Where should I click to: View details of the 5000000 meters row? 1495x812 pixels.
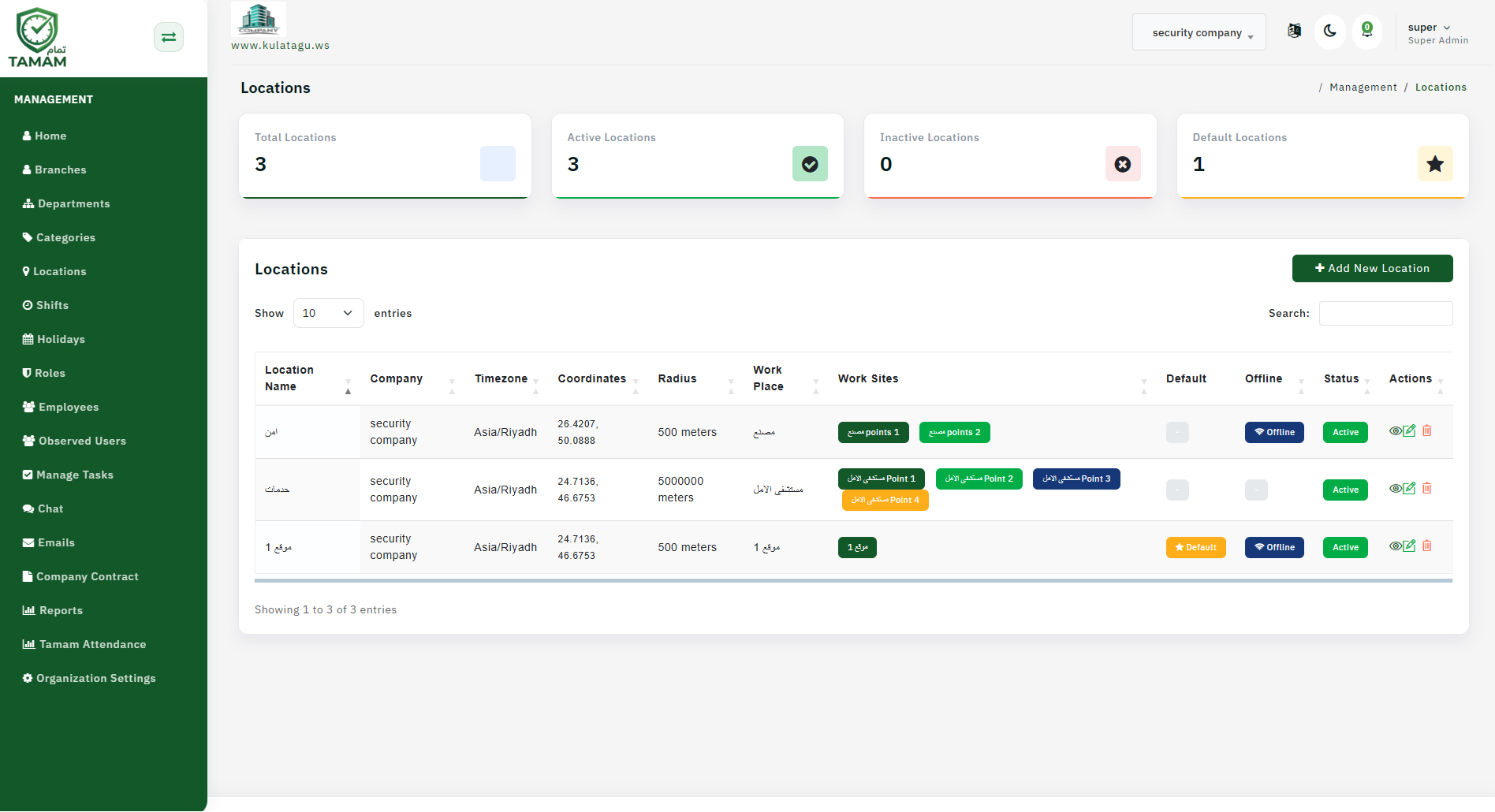1395,489
